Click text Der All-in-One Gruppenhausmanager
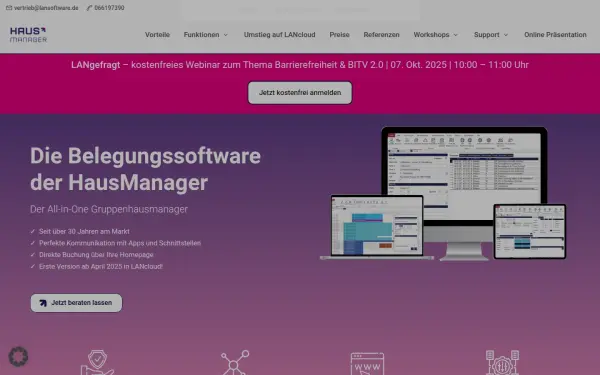The height and width of the screenshot is (375, 600). (x=109, y=209)
